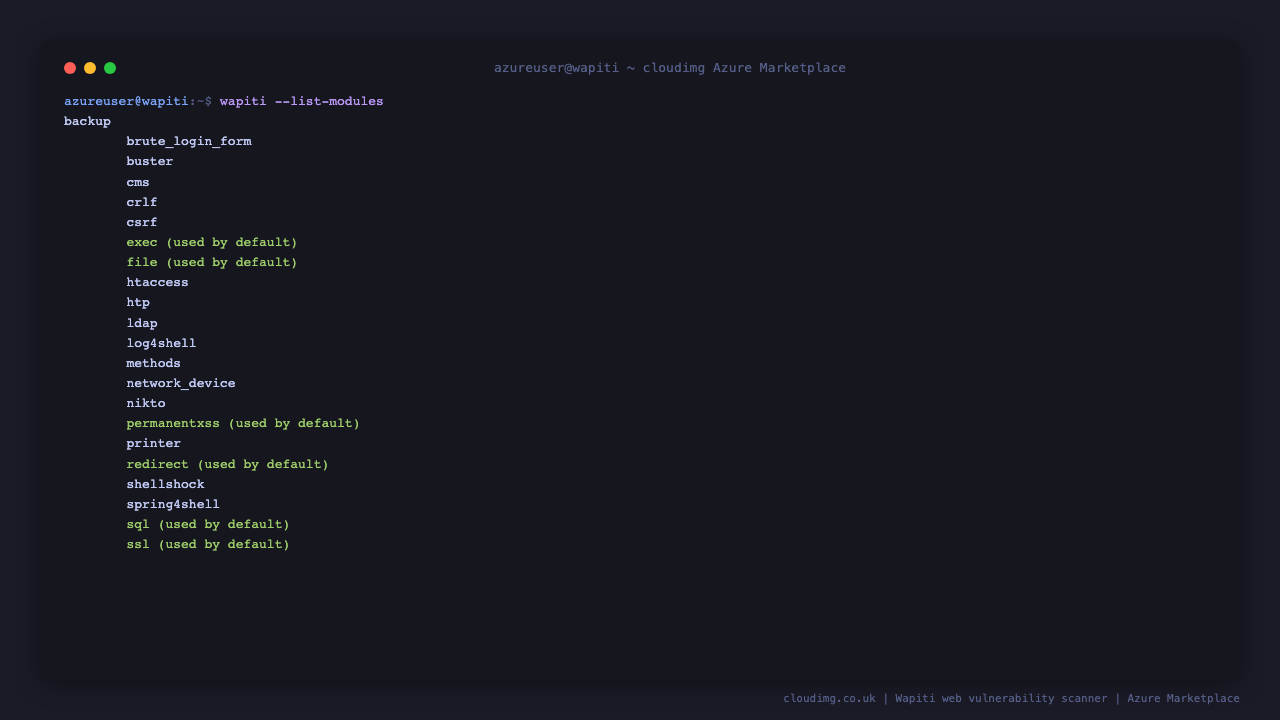Image resolution: width=1280 pixels, height=720 pixels.
Task: Select the spring4shell module entry
Action: (173, 504)
